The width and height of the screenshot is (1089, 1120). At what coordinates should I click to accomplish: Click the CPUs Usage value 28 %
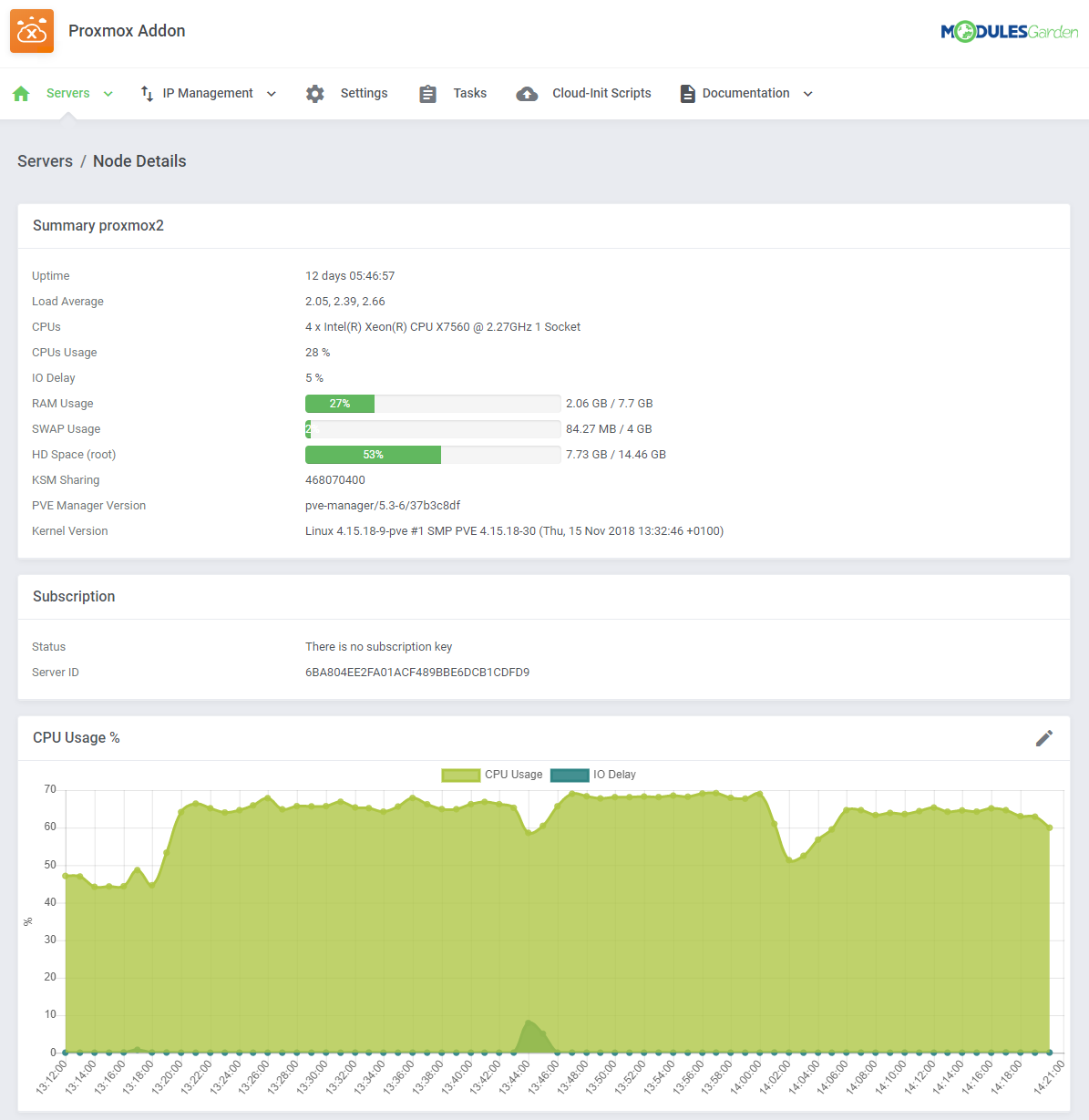[x=318, y=353]
